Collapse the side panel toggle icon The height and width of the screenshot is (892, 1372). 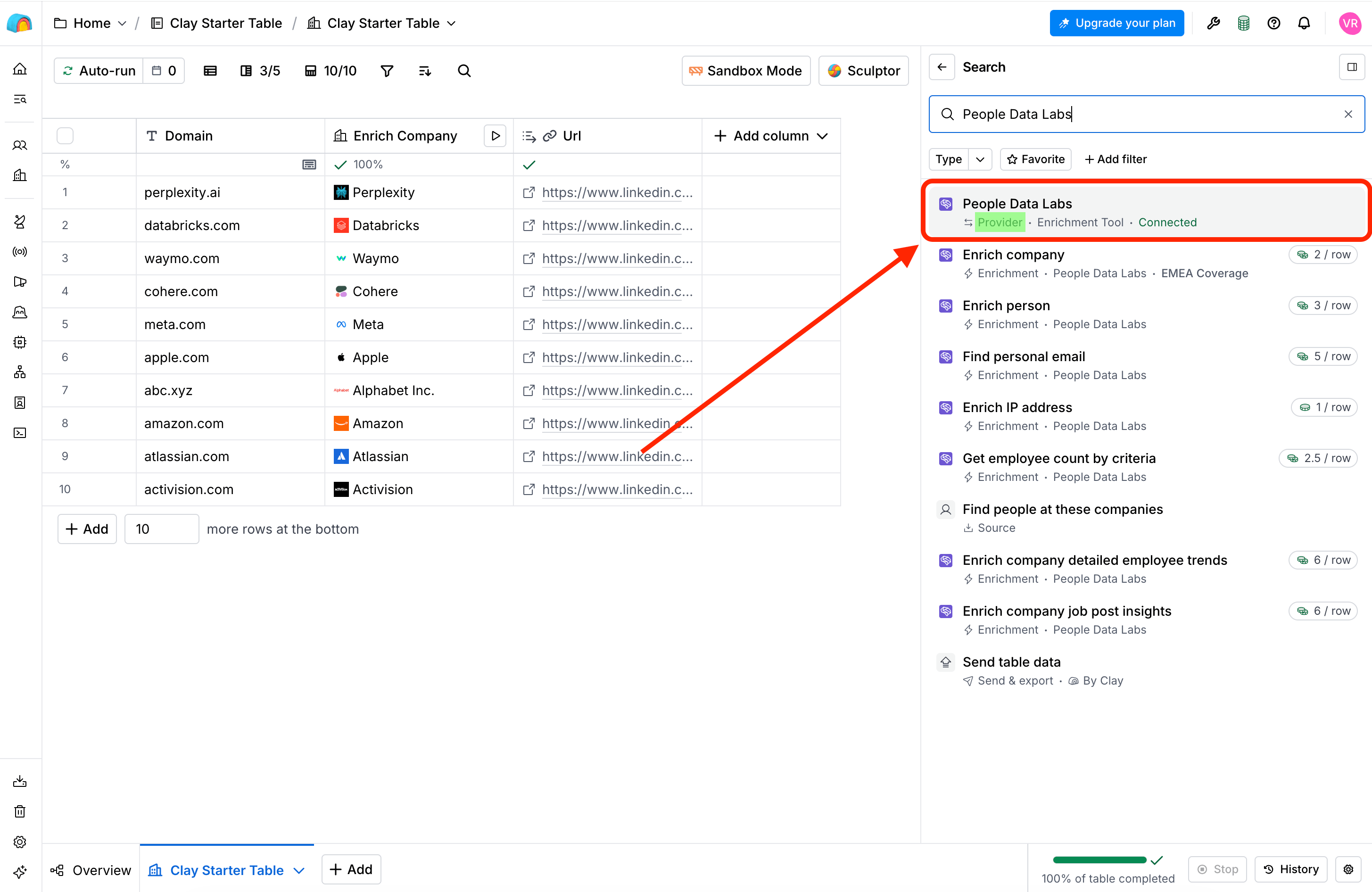tap(1351, 67)
